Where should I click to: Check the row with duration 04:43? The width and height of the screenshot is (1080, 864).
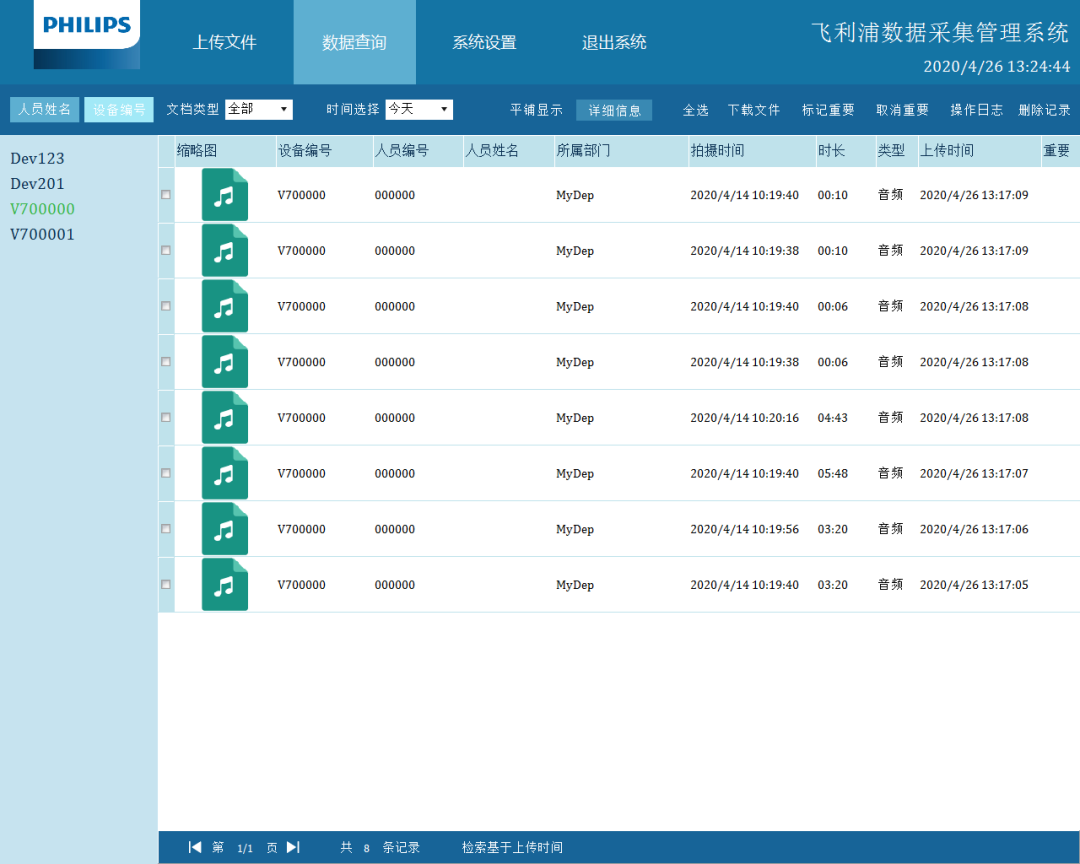click(166, 417)
